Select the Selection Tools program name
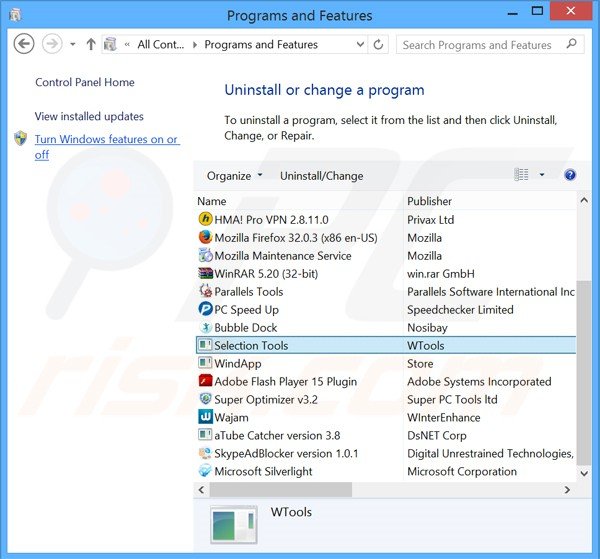The image size is (600, 559). click(251, 346)
